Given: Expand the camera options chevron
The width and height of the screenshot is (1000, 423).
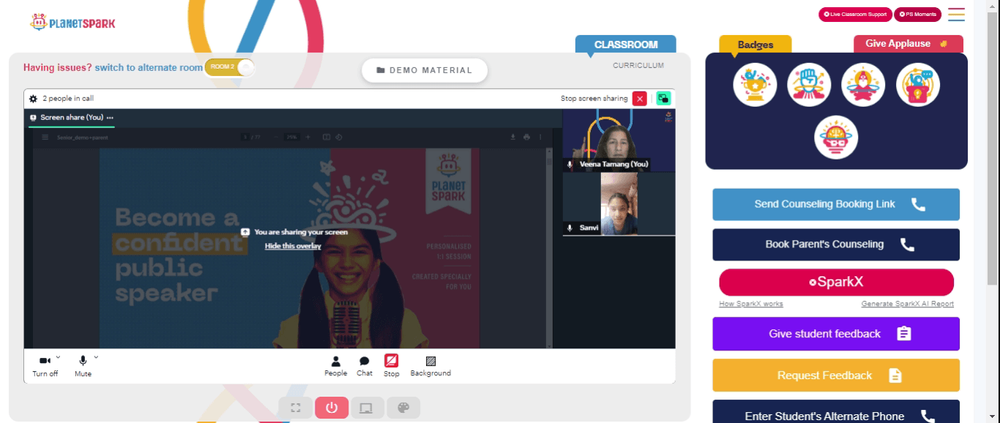Looking at the screenshot, I should (x=58, y=357).
